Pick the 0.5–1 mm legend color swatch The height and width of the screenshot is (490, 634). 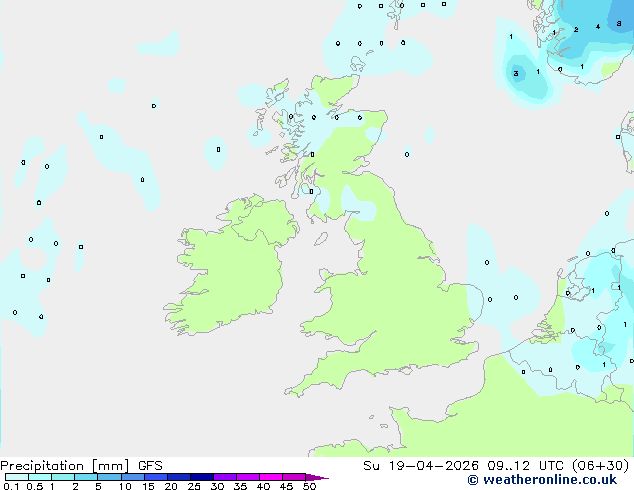click(40, 477)
